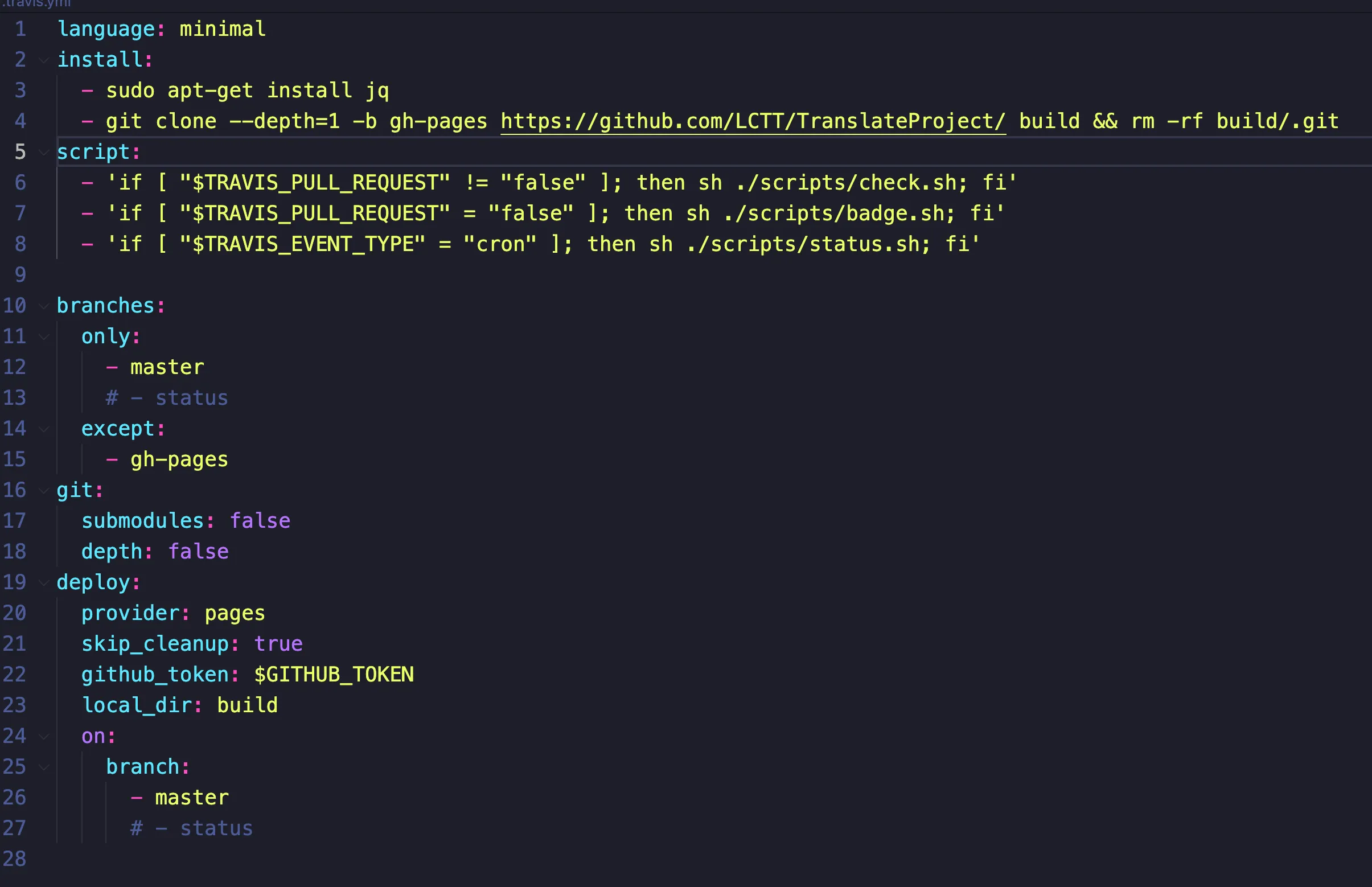Screen dimensions: 1372x887
Task: Click the skip_cleanup true value
Action: 278,644
